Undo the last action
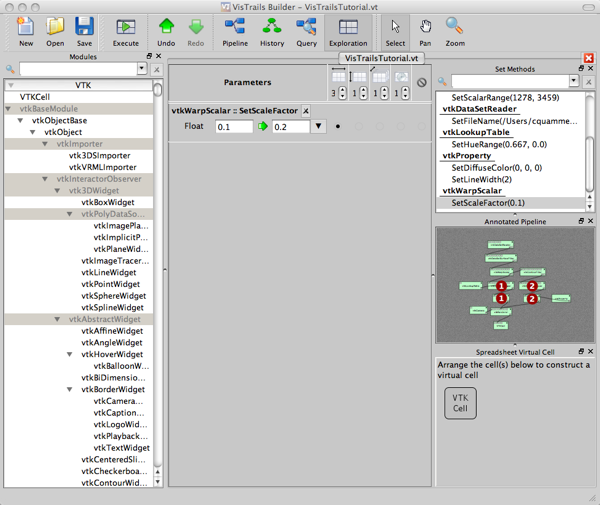The image size is (600, 505). pos(166,32)
